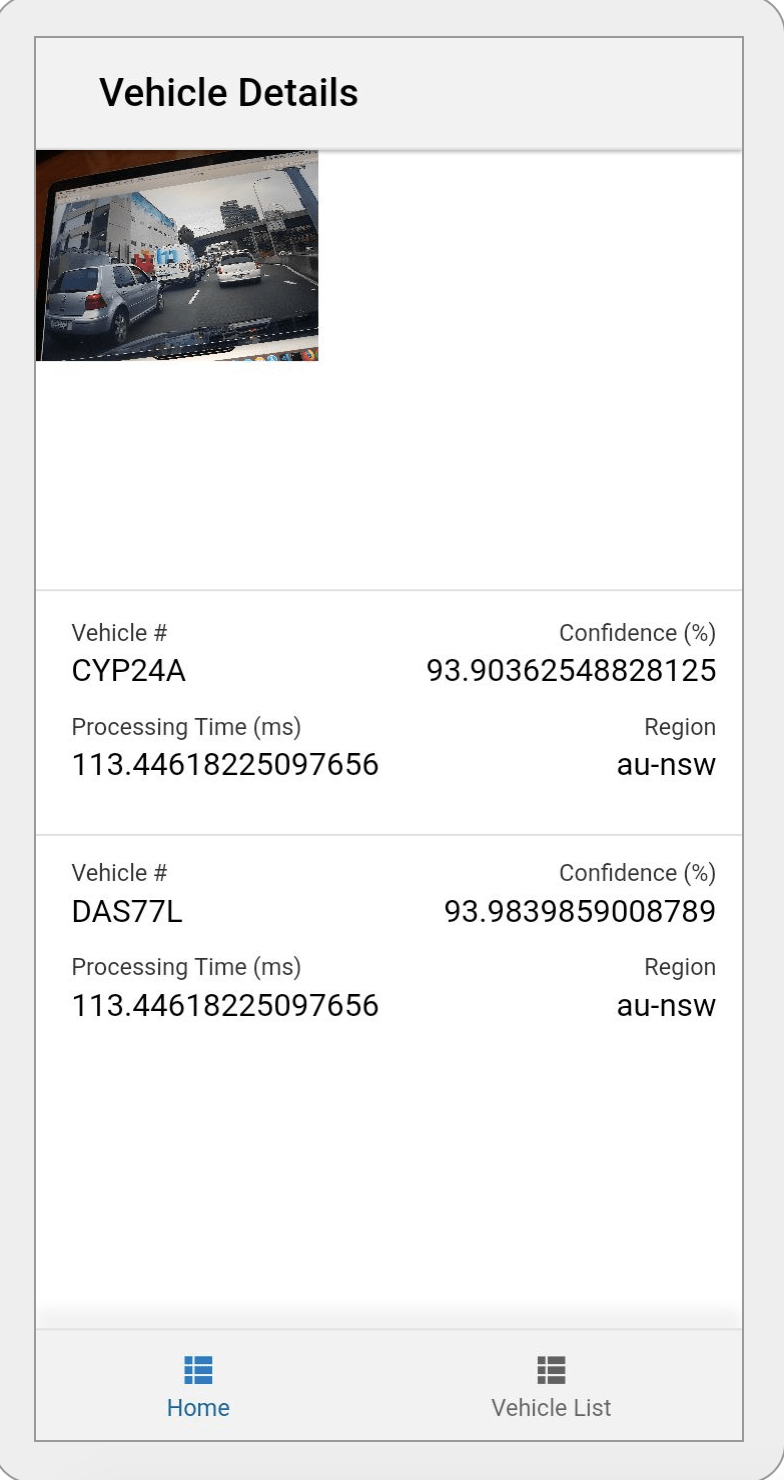This screenshot has width=784, height=1480.
Task: Click the Vehicle # label above DAS77L
Action: pos(119,873)
